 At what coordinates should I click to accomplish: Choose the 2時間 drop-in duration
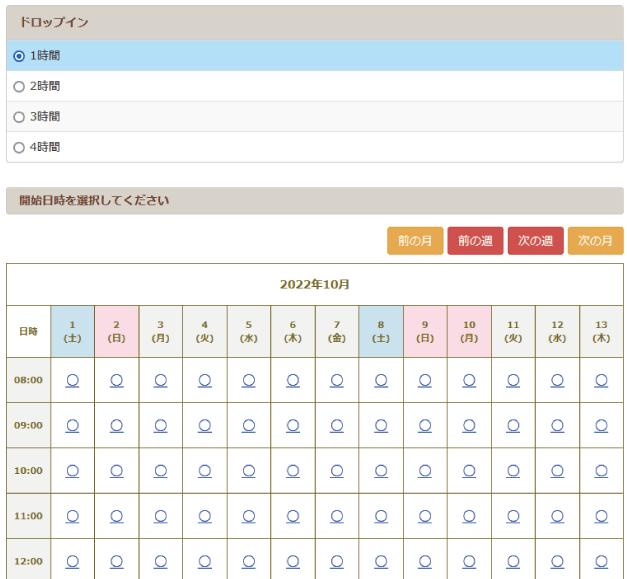[19, 87]
